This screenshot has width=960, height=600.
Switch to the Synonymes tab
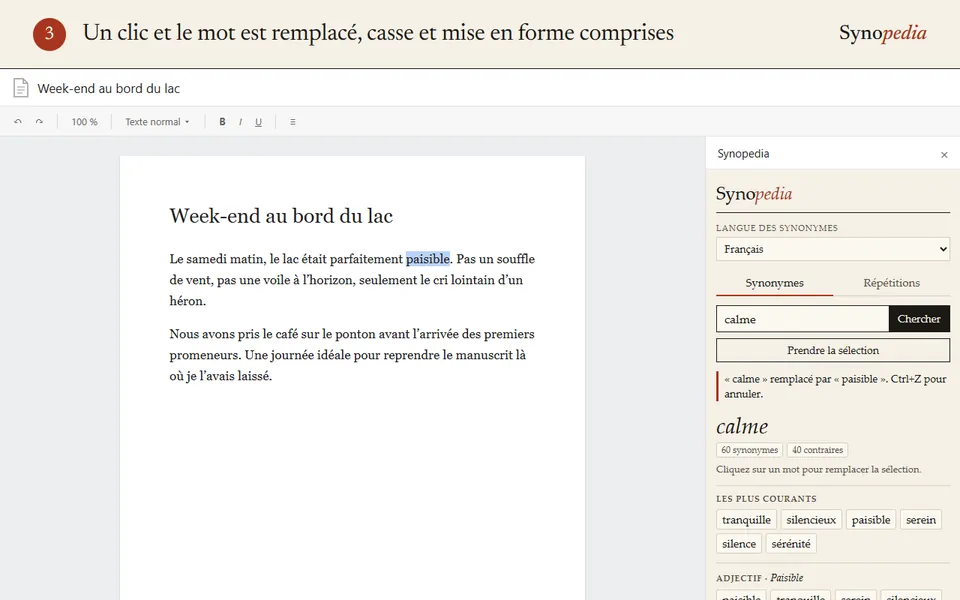click(774, 283)
